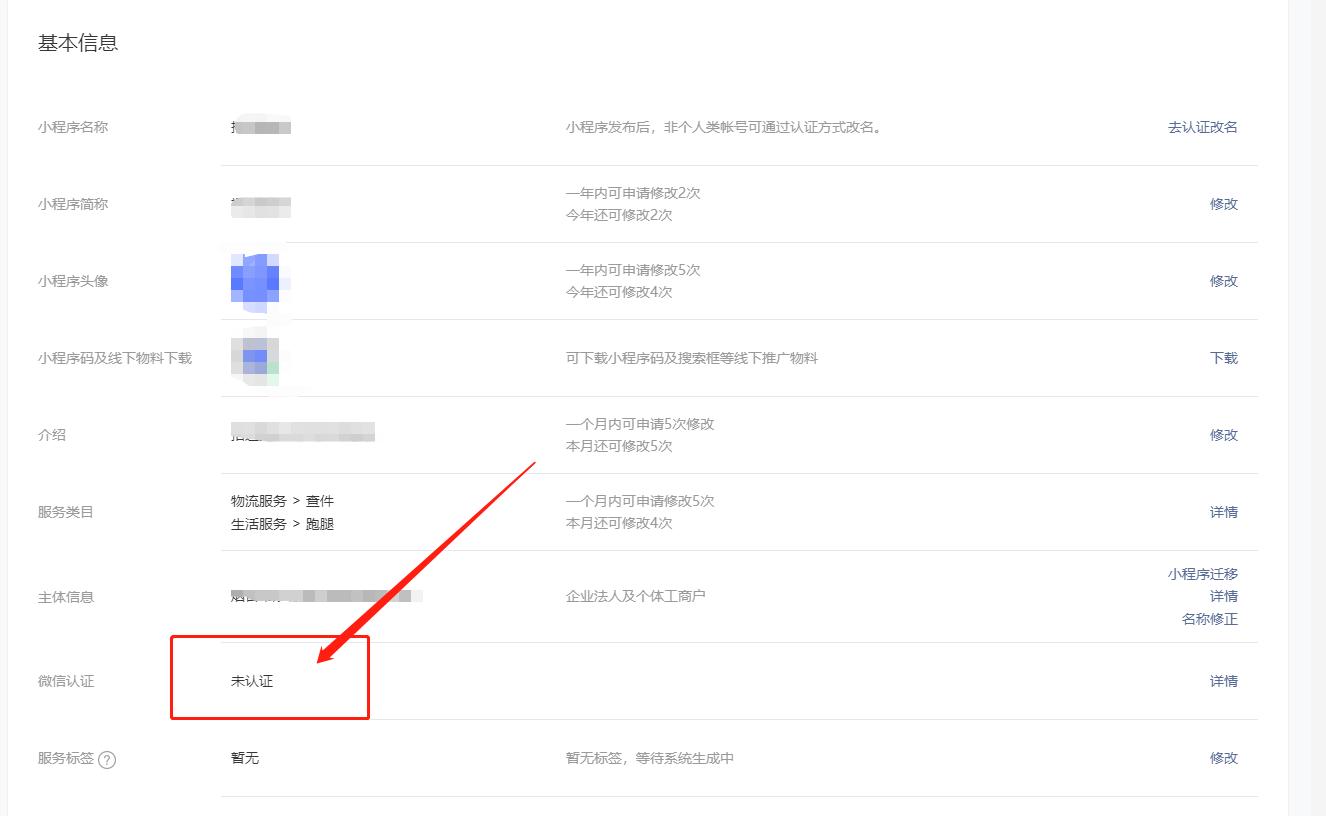Click the 企业法人及个体工商户 text
Viewport: 1326px width, 816px height.
636,596
